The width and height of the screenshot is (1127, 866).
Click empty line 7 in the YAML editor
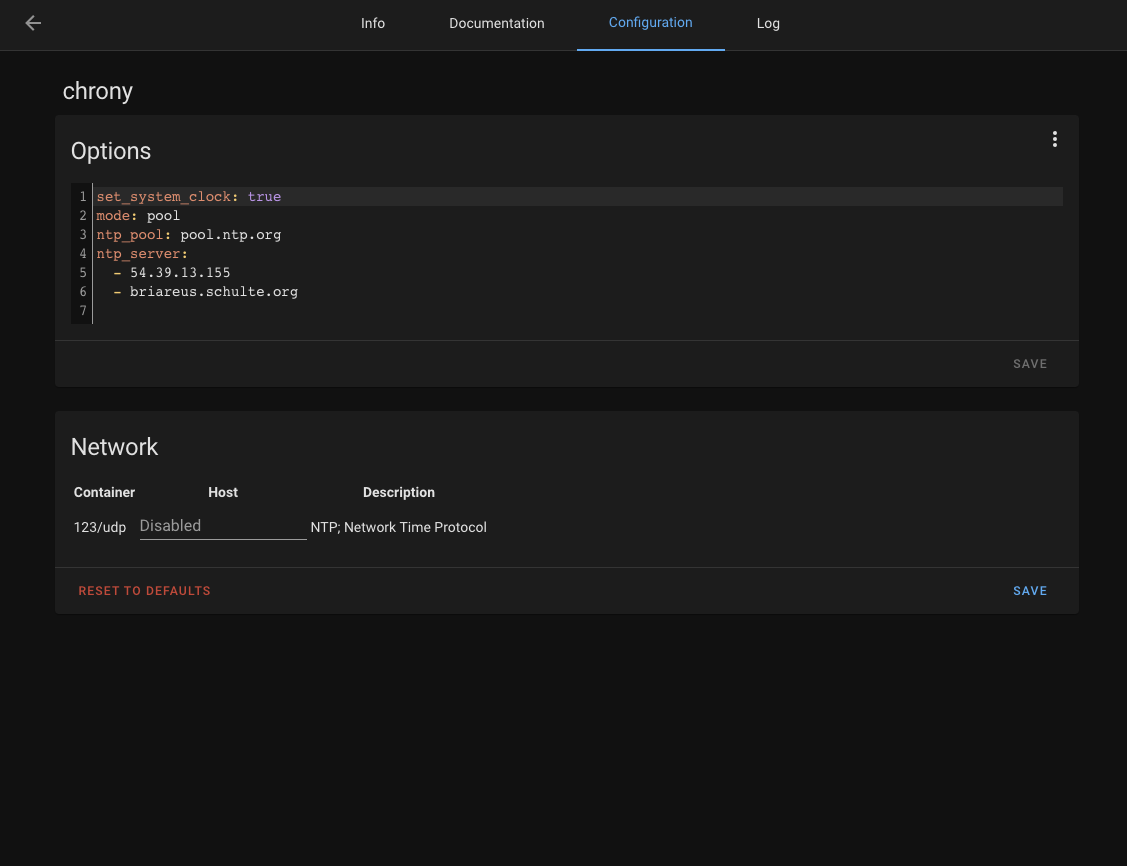coord(579,310)
